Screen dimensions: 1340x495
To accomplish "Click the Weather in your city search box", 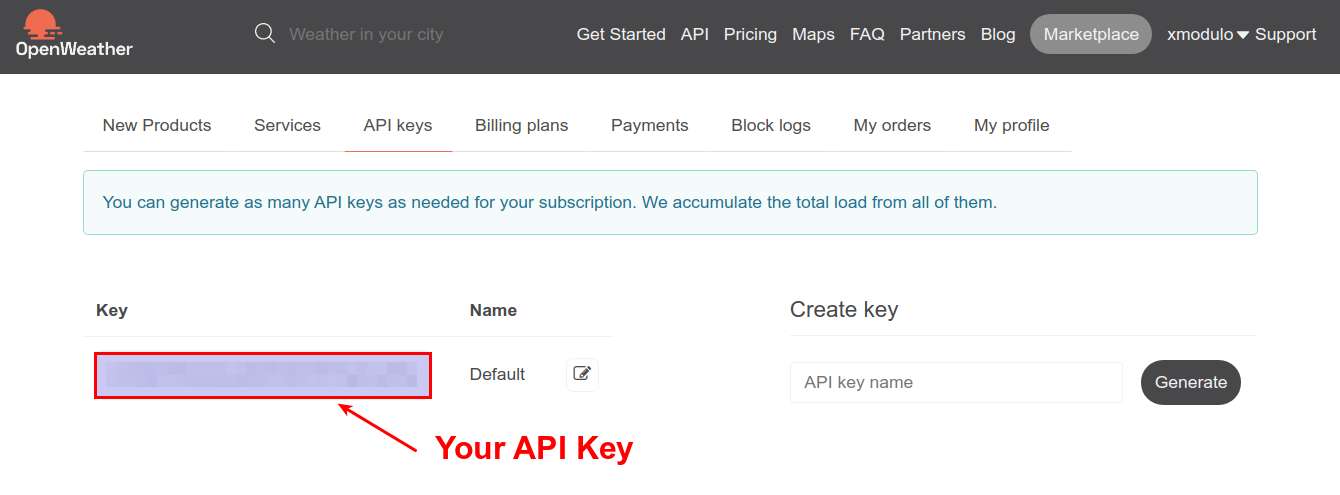I will click(x=366, y=34).
